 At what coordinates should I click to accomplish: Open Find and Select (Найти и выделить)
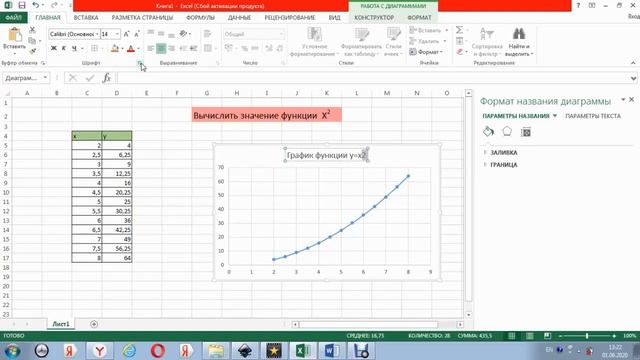519,42
